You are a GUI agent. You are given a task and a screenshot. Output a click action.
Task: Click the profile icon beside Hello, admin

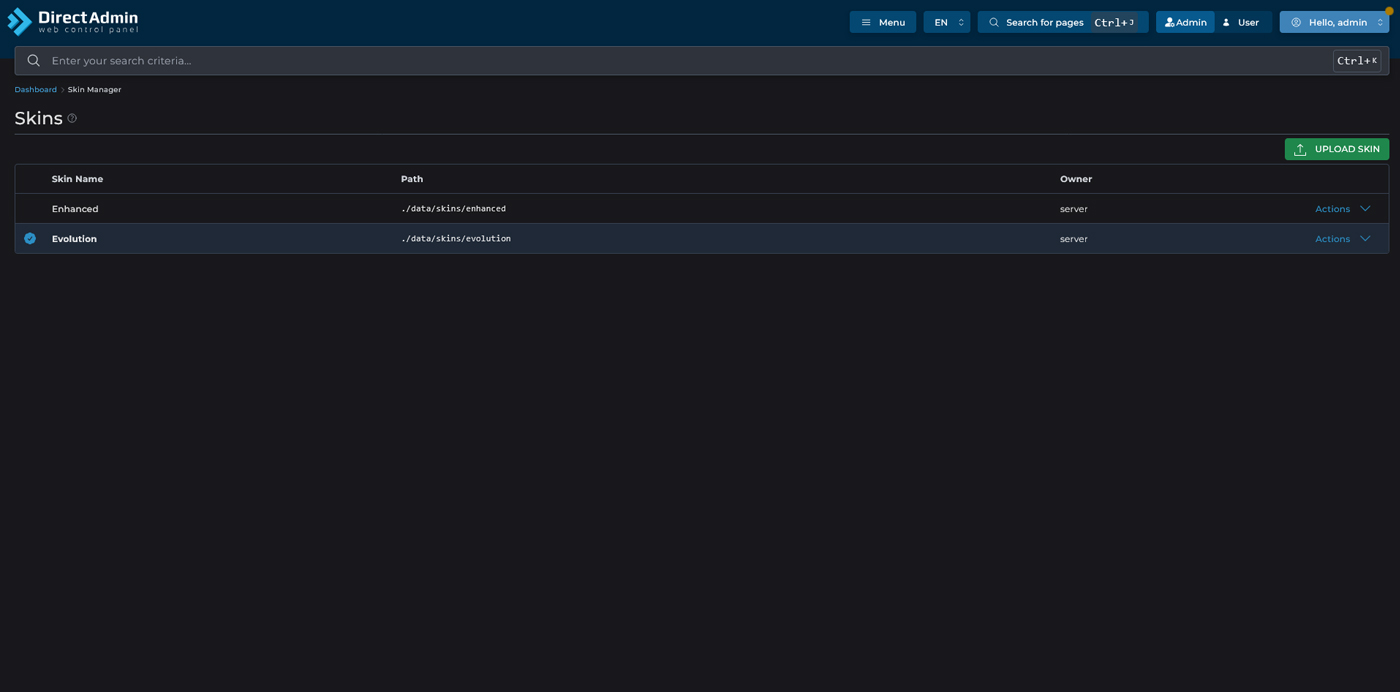(x=1295, y=21)
